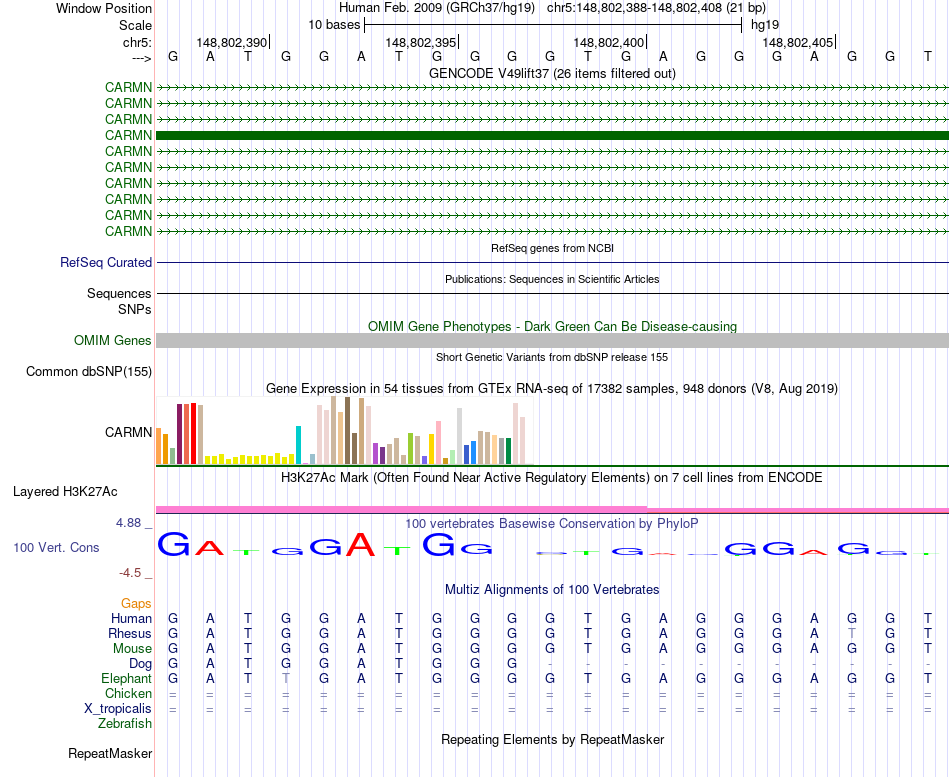Open the GTEx Gene Expression in 54 tissues title
950x777 pixels.
(552, 388)
